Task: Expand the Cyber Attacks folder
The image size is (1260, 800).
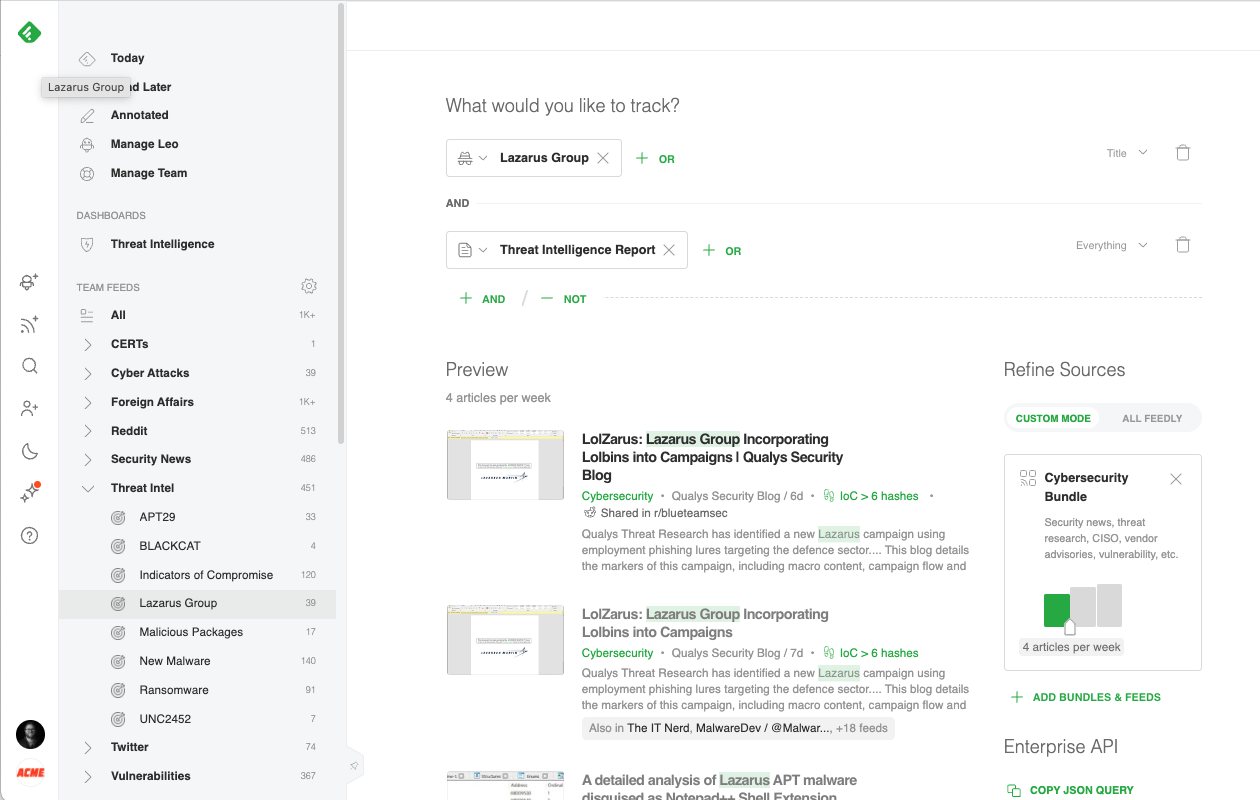Action: click(88, 373)
